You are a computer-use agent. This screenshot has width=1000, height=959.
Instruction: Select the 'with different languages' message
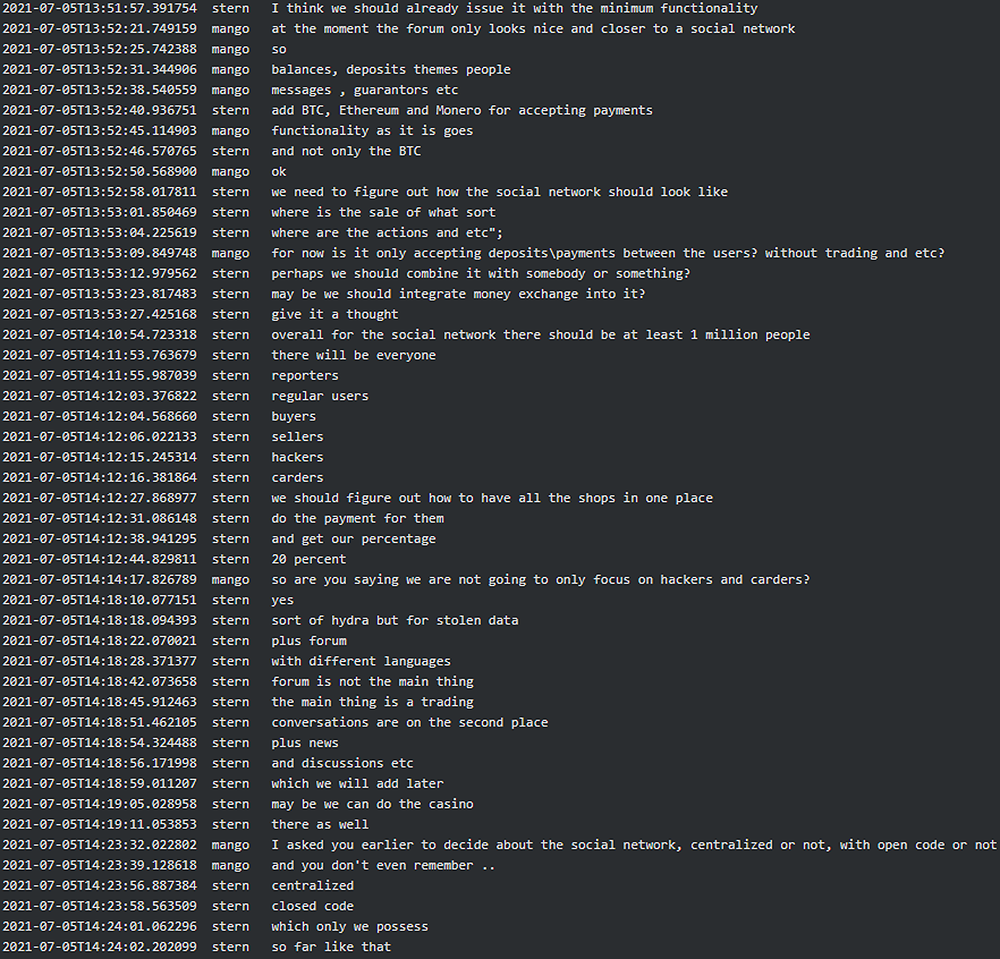coord(360,661)
